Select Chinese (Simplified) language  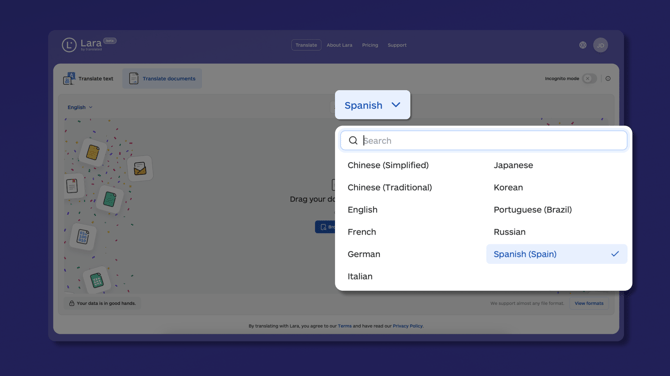point(388,165)
